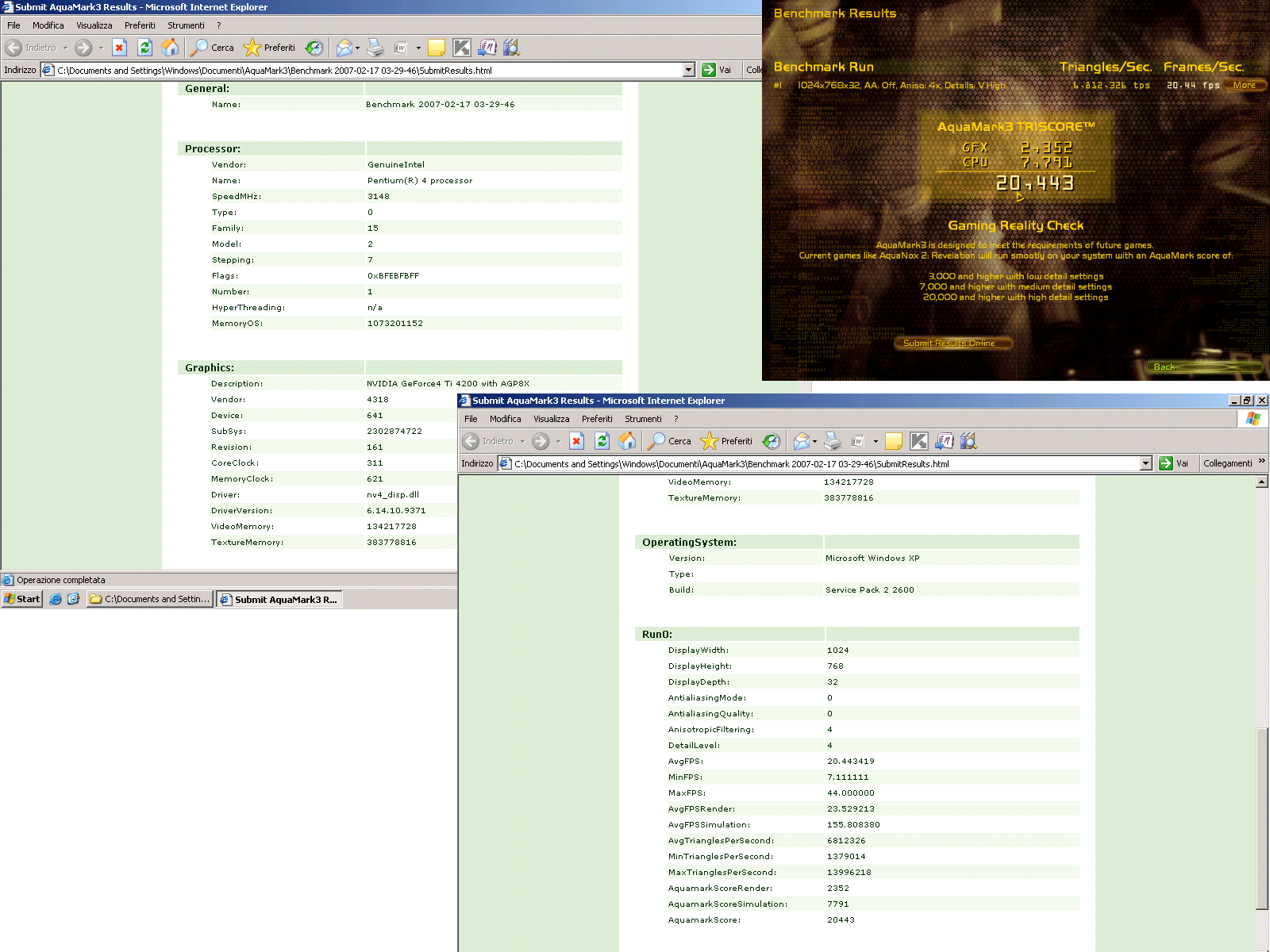Click Print icon in front Explorer toolbar
1270x952 pixels.
coord(833,441)
